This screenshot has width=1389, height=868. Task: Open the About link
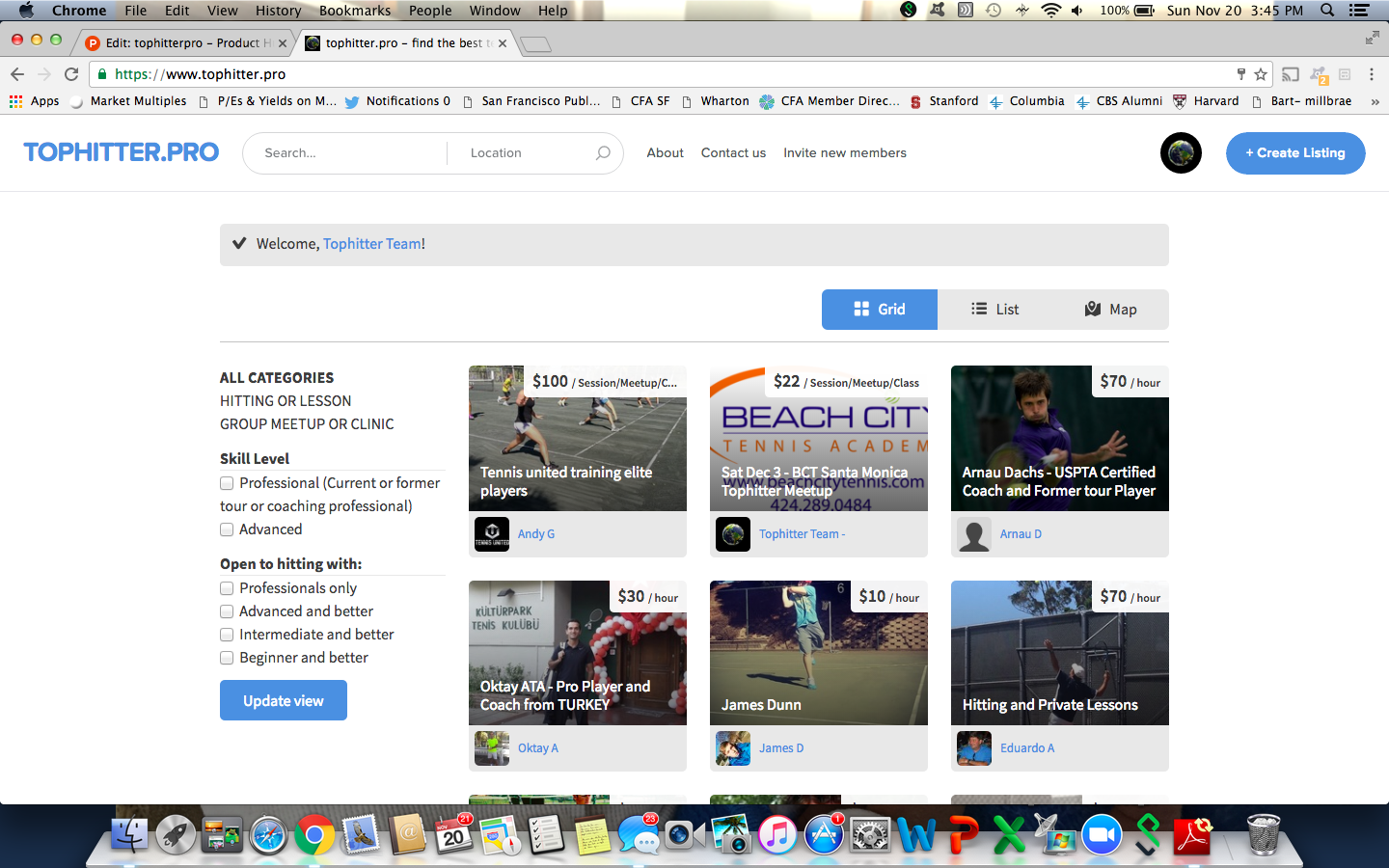666,153
